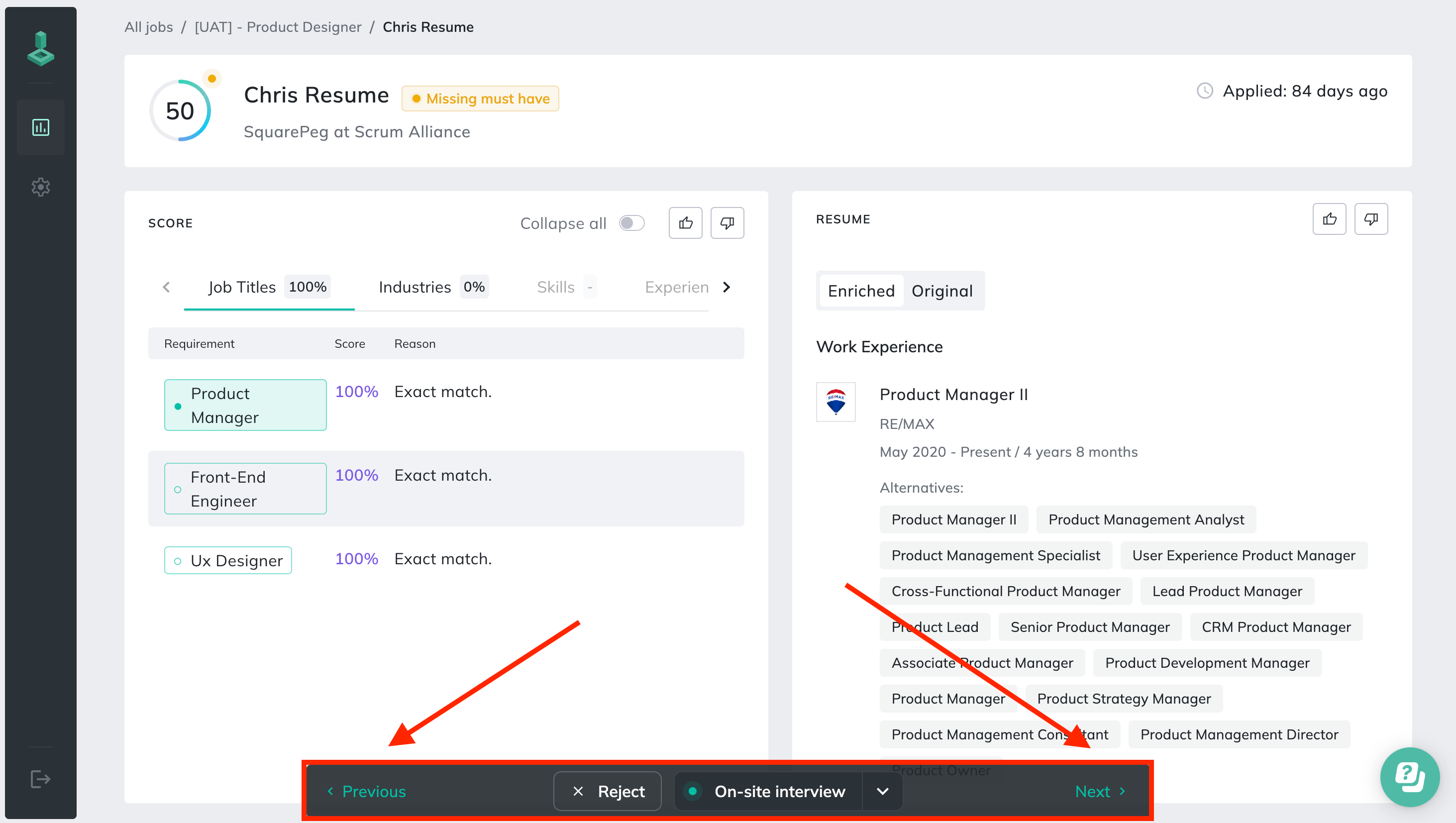The height and width of the screenshot is (823, 1456).
Task: Select the Ux Designer requirement
Action: point(228,561)
